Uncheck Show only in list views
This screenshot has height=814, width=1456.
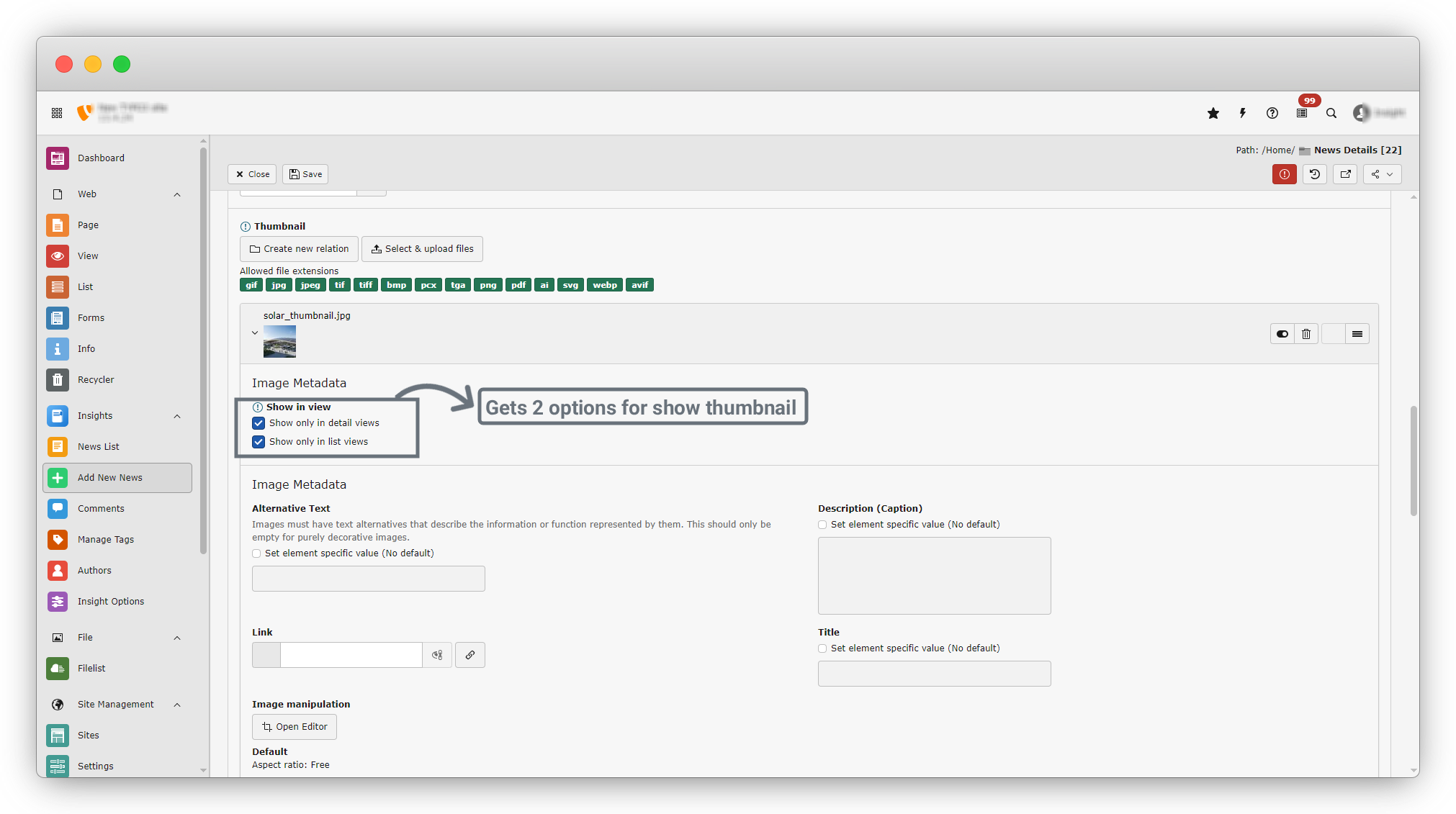point(259,442)
